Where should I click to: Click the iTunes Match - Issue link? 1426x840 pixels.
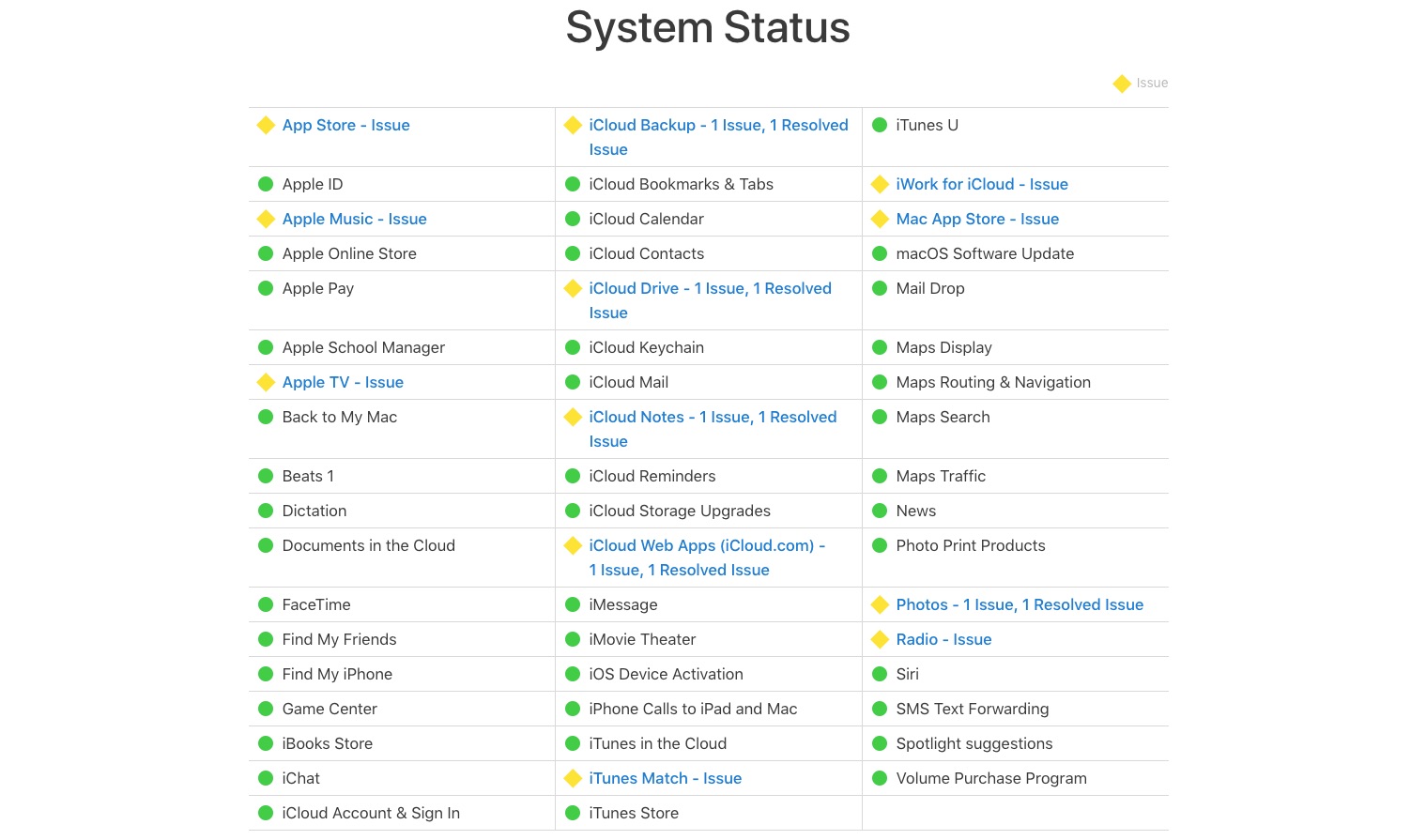[x=665, y=778]
